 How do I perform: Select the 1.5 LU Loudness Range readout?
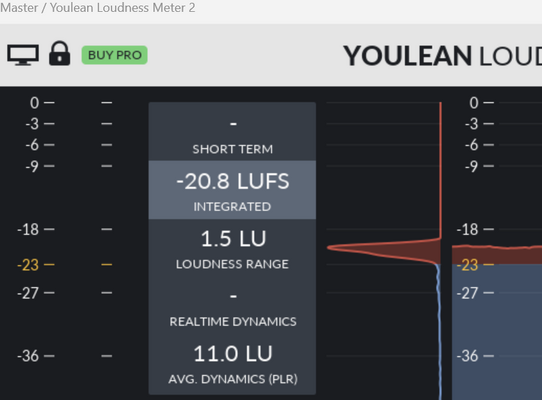[232, 249]
